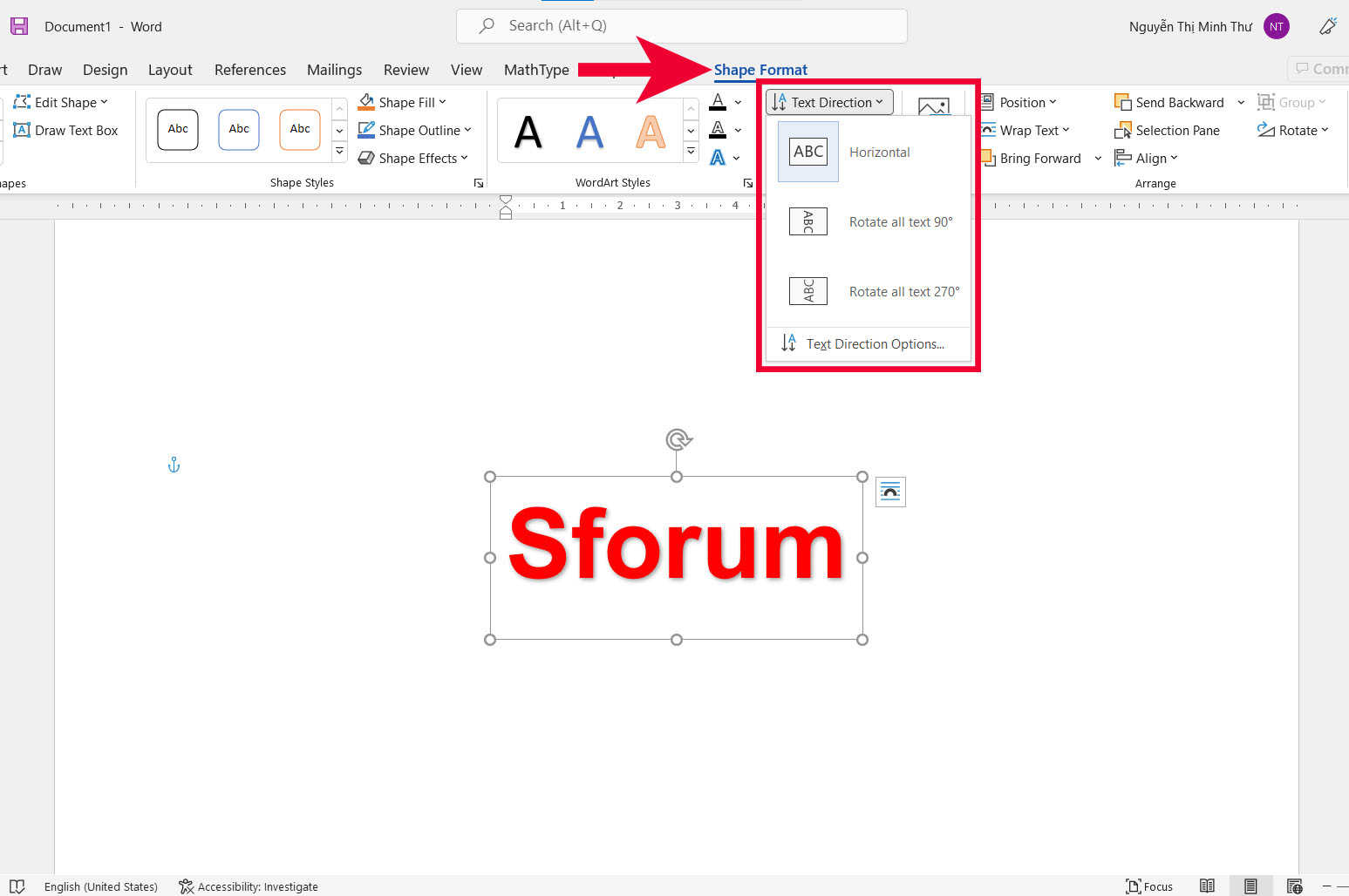The image size is (1349, 896).
Task: Click the Text Effects A icon
Action: pyautogui.click(x=718, y=158)
